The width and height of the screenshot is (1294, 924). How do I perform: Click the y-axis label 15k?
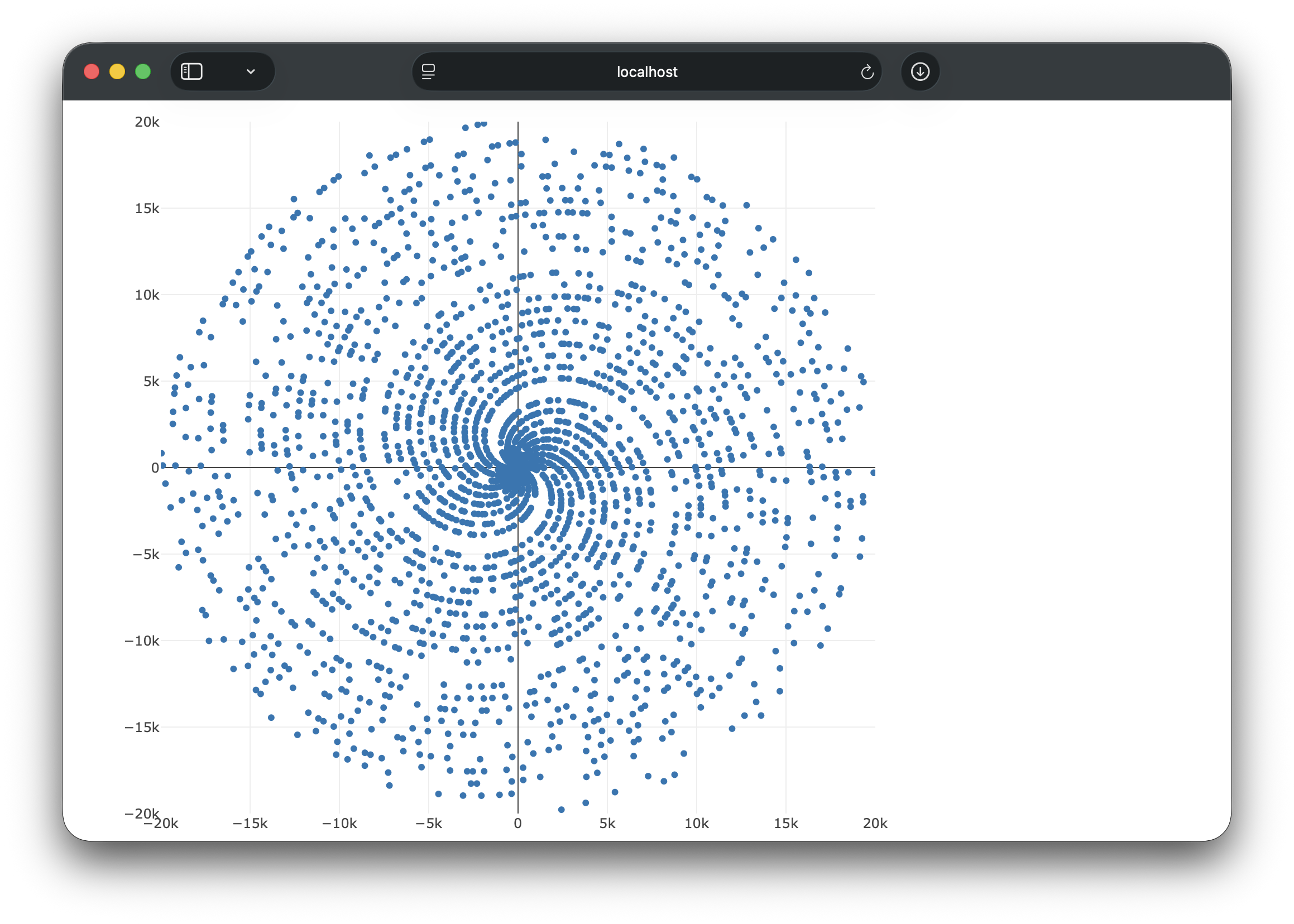(x=147, y=208)
